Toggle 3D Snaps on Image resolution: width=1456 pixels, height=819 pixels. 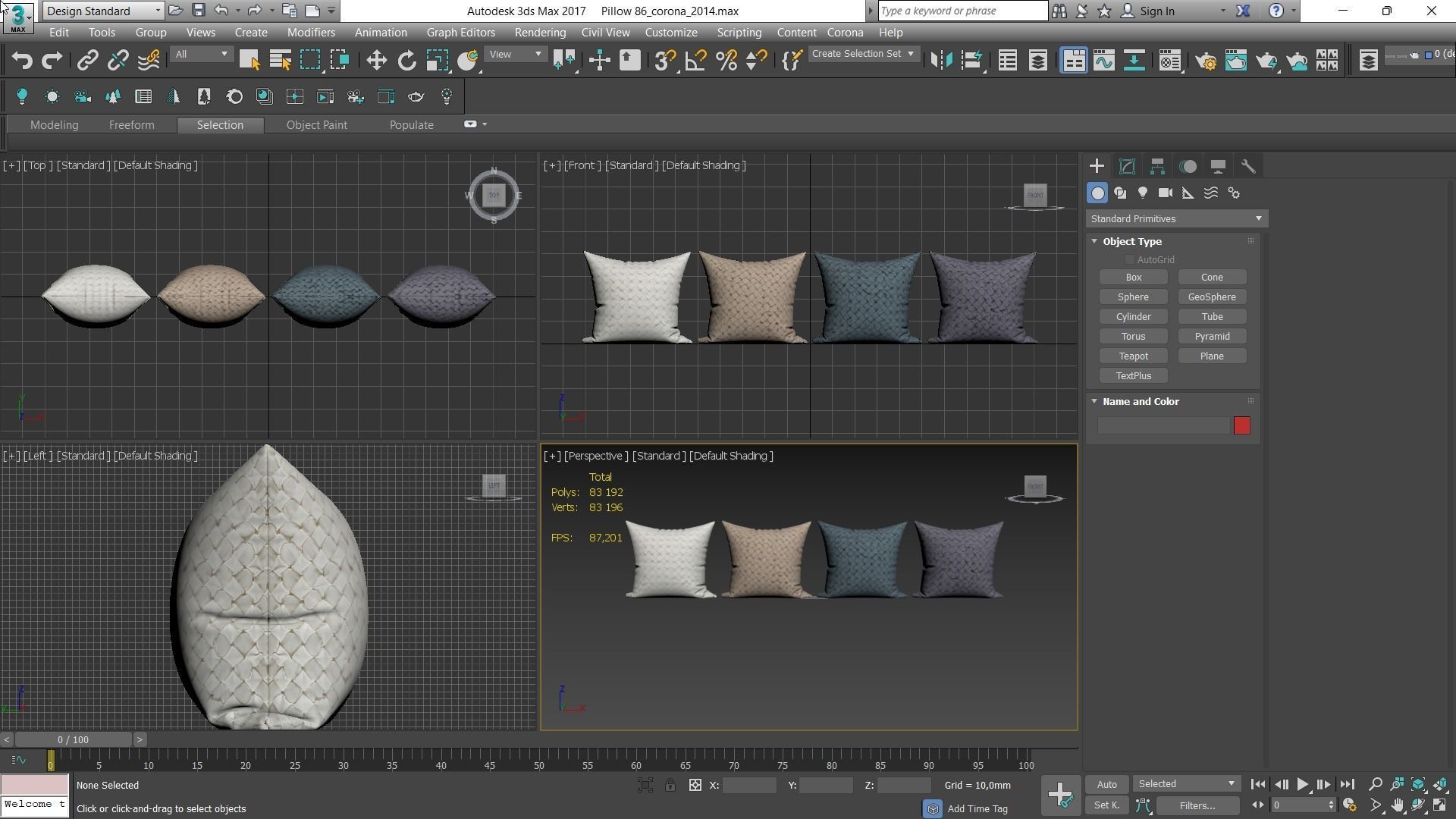pos(665,60)
